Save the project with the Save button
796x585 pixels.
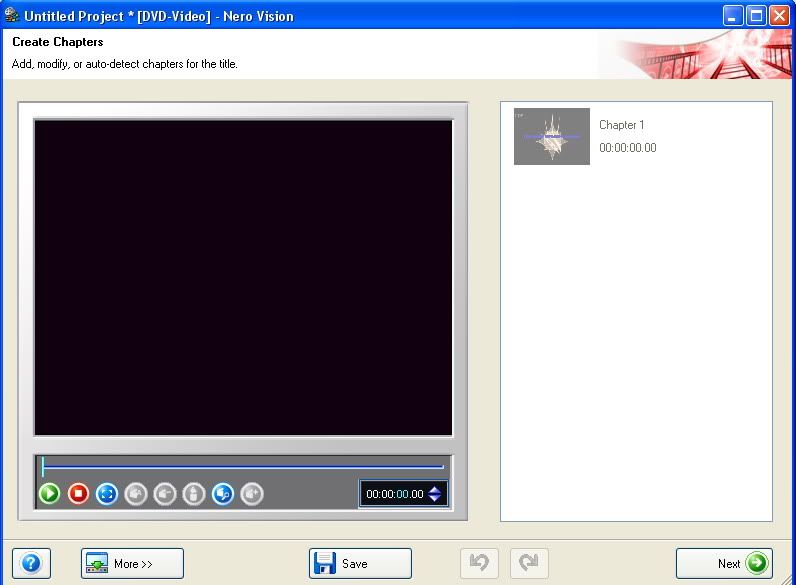click(x=360, y=563)
